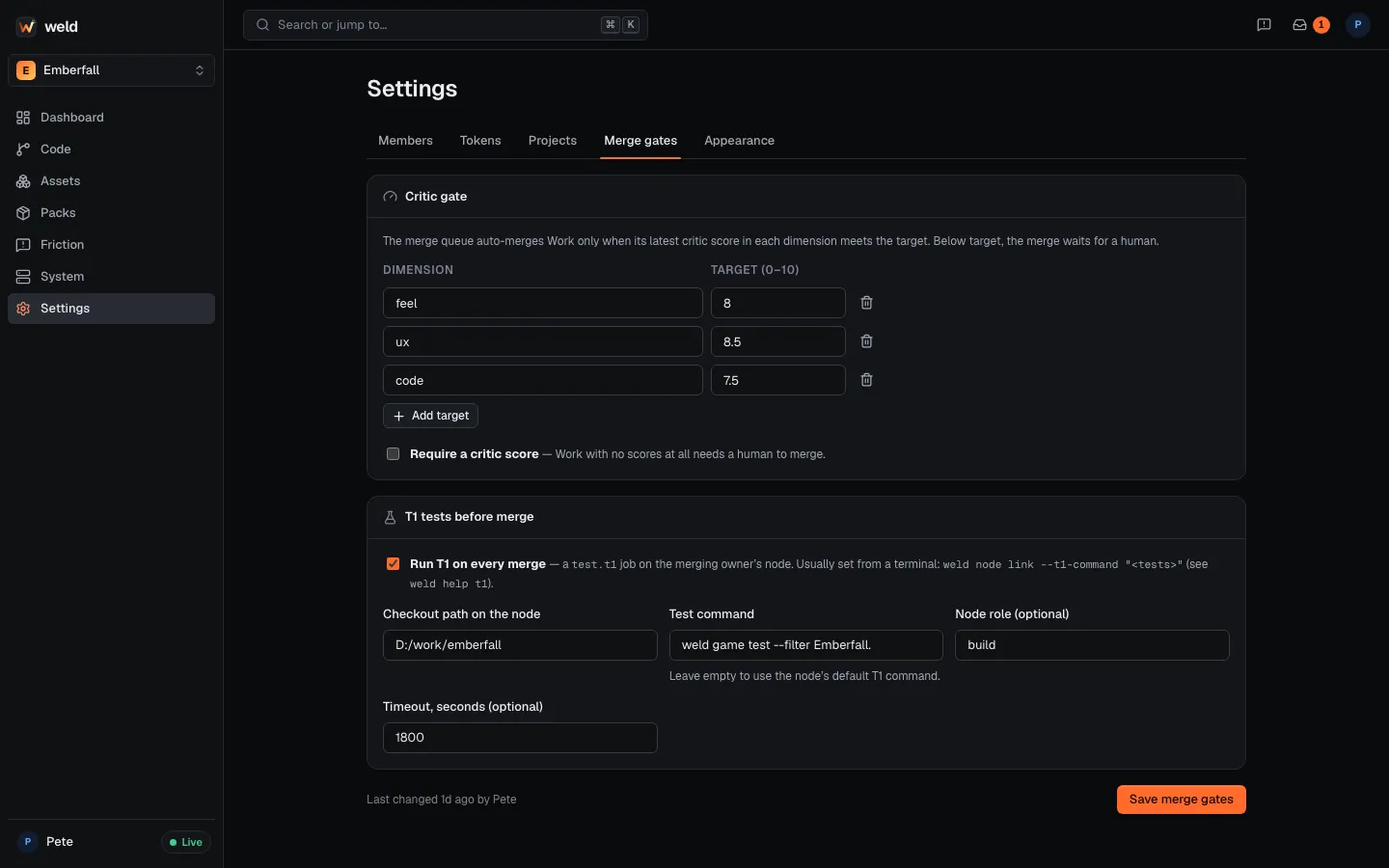Image resolution: width=1389 pixels, height=868 pixels.
Task: Edit the target value 7.5 for code
Action: point(778,380)
